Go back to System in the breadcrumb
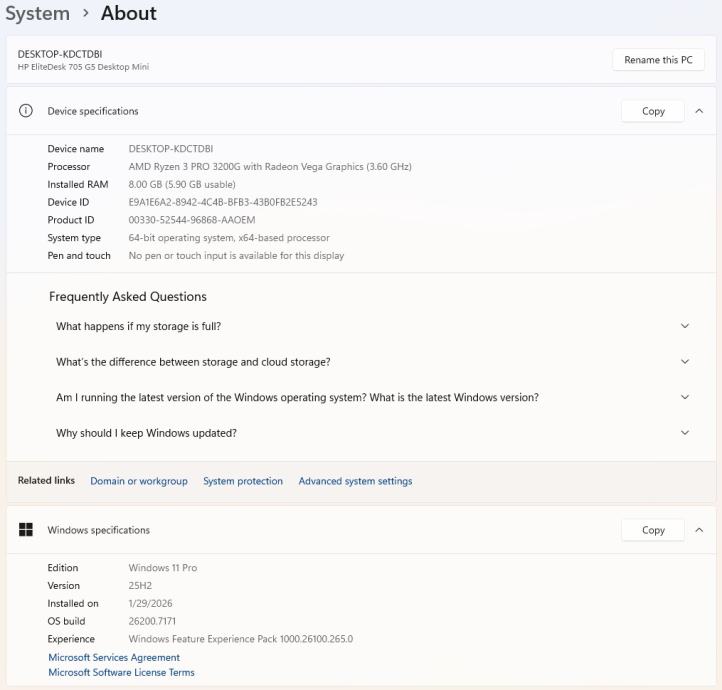The height and width of the screenshot is (690, 722). pyautogui.click(x=37, y=13)
